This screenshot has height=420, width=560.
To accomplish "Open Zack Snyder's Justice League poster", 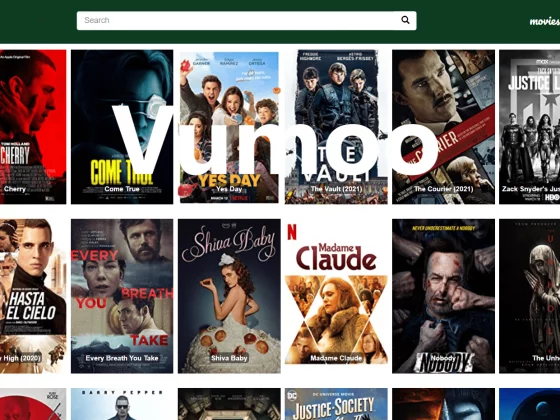I will pyautogui.click(x=530, y=127).
